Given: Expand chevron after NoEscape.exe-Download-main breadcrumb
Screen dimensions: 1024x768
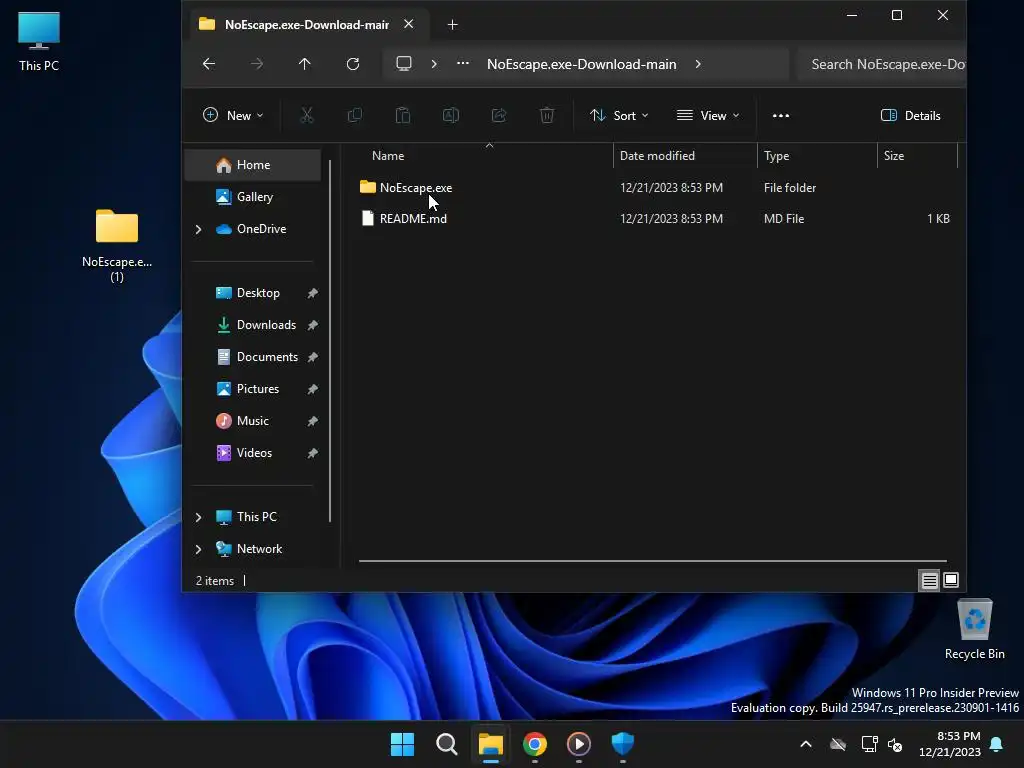Looking at the screenshot, I should [698, 64].
